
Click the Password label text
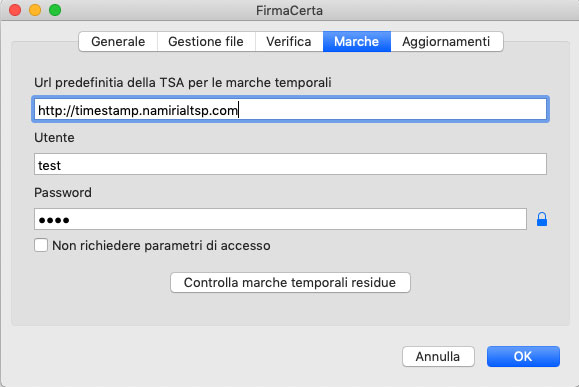pyautogui.click(x=63, y=192)
